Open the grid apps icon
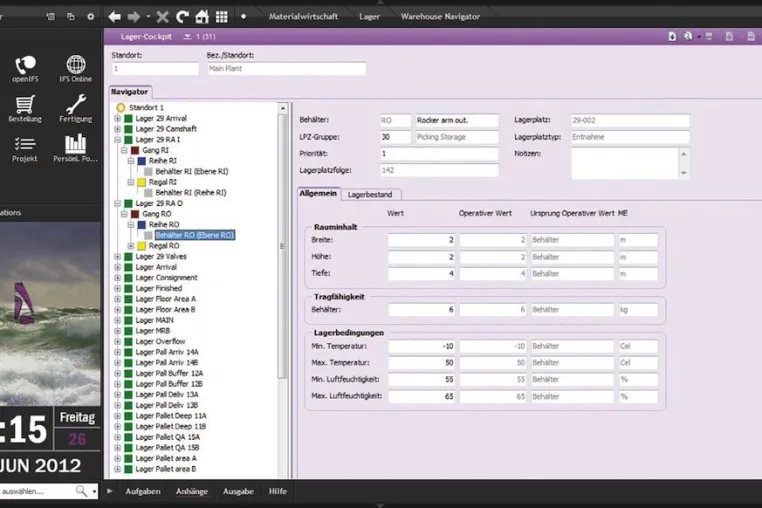The height and width of the screenshot is (508, 762). [x=222, y=17]
